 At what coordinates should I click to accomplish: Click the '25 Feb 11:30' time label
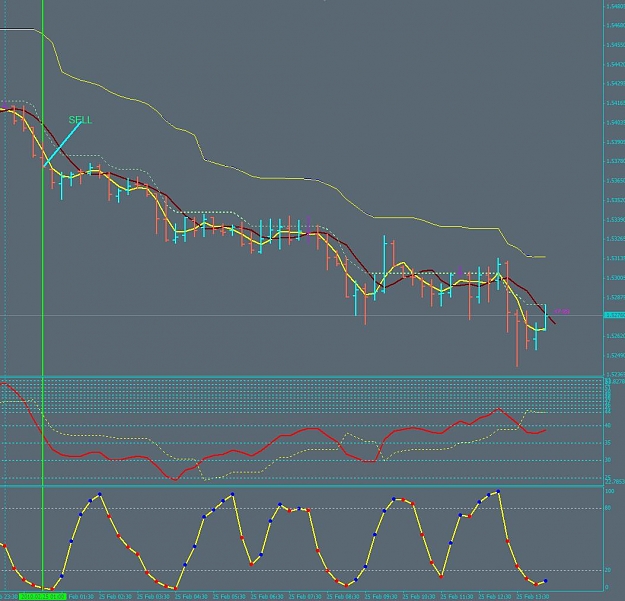tap(458, 597)
